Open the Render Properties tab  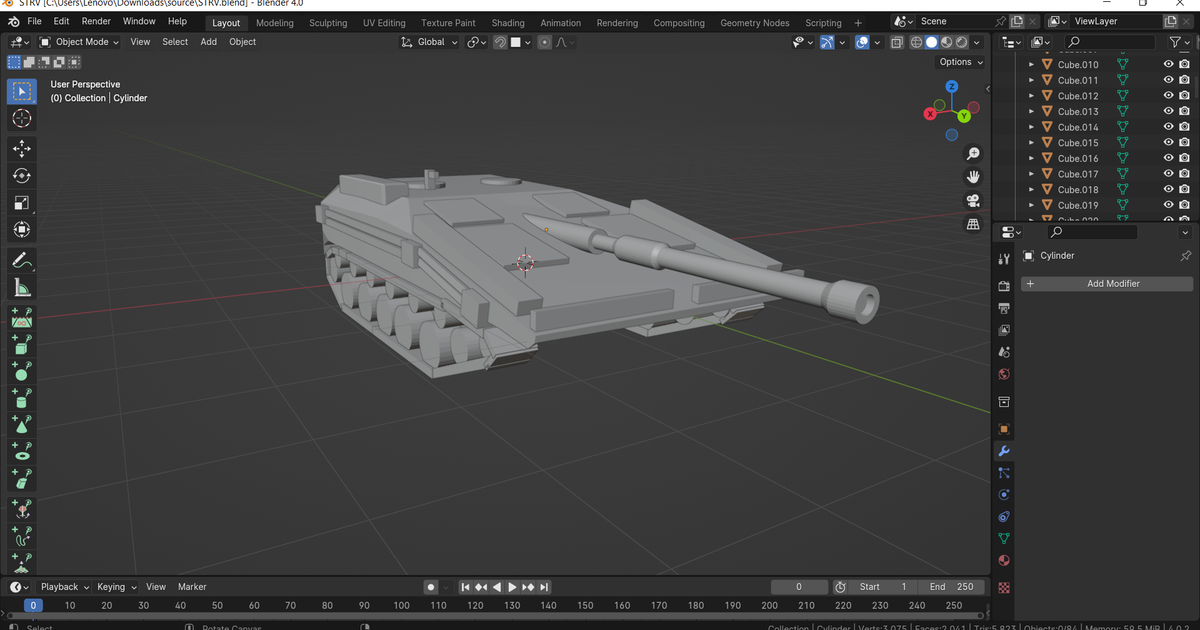coord(1003,285)
